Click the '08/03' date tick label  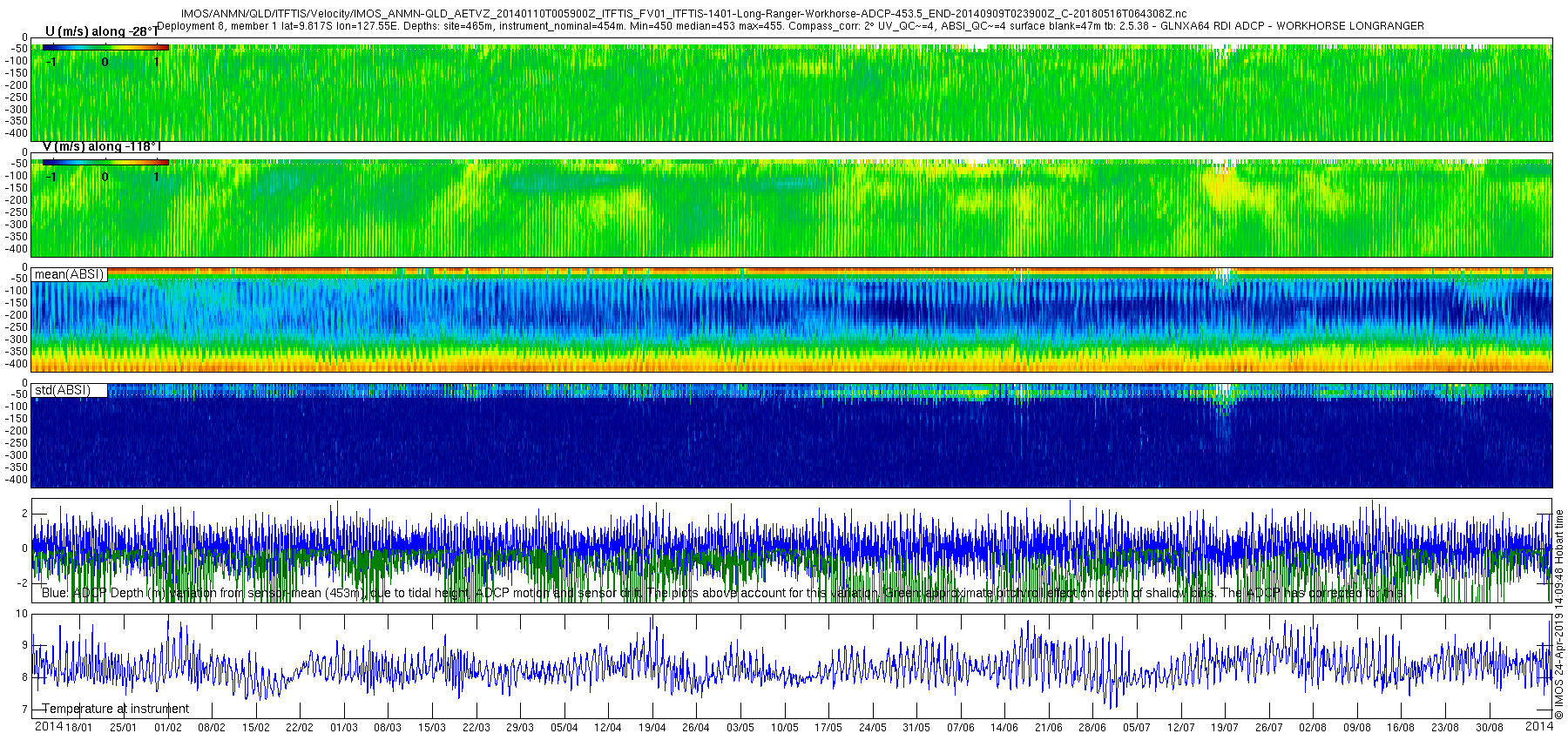(x=388, y=728)
